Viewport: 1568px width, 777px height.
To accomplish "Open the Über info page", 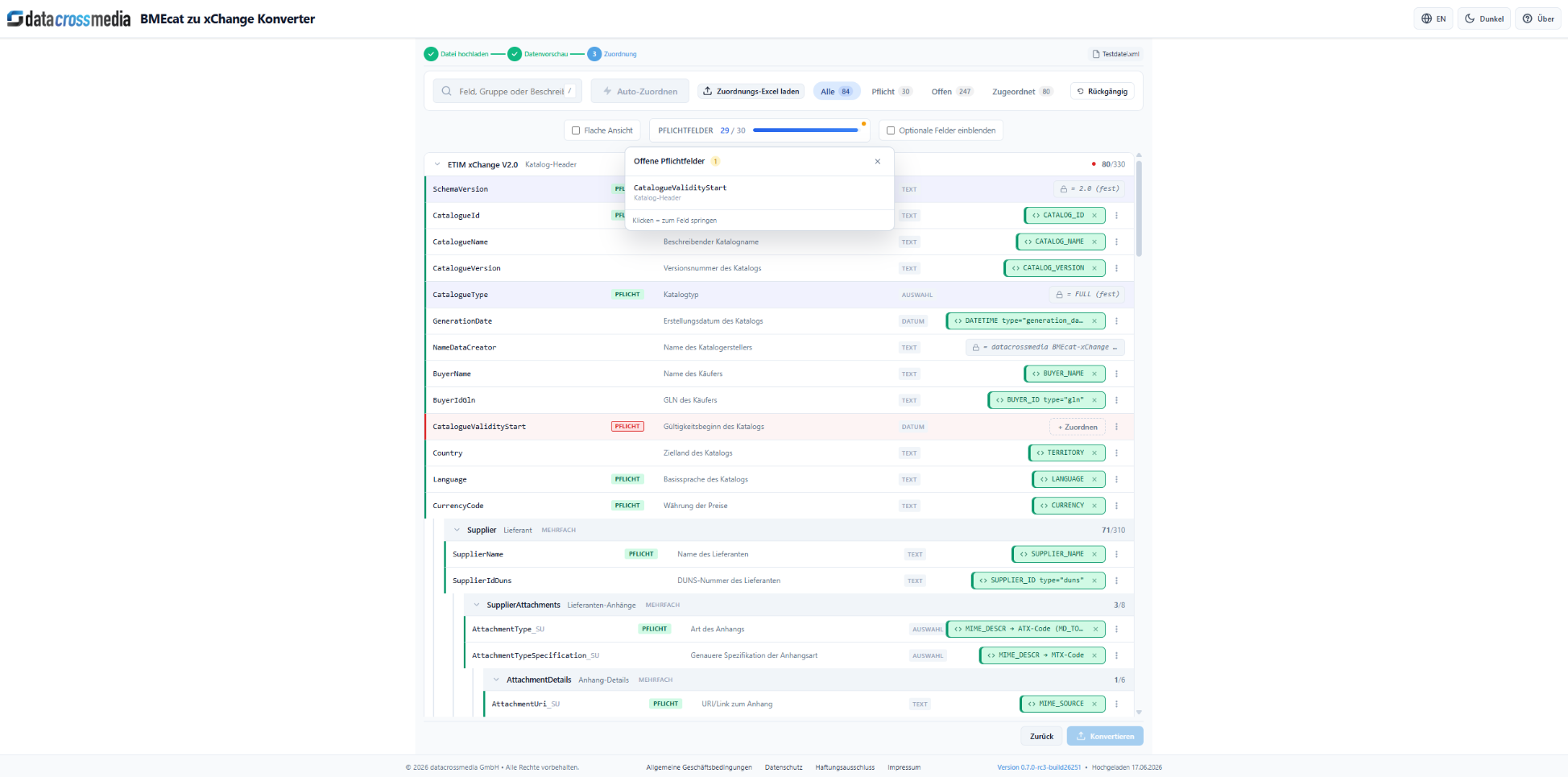I will 1538,19.
